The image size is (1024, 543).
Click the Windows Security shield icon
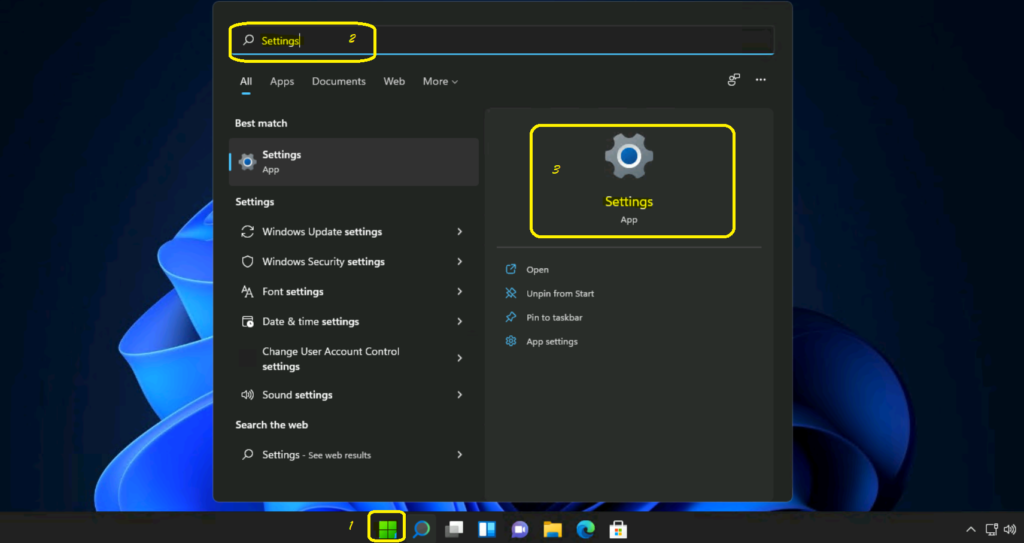click(248, 262)
